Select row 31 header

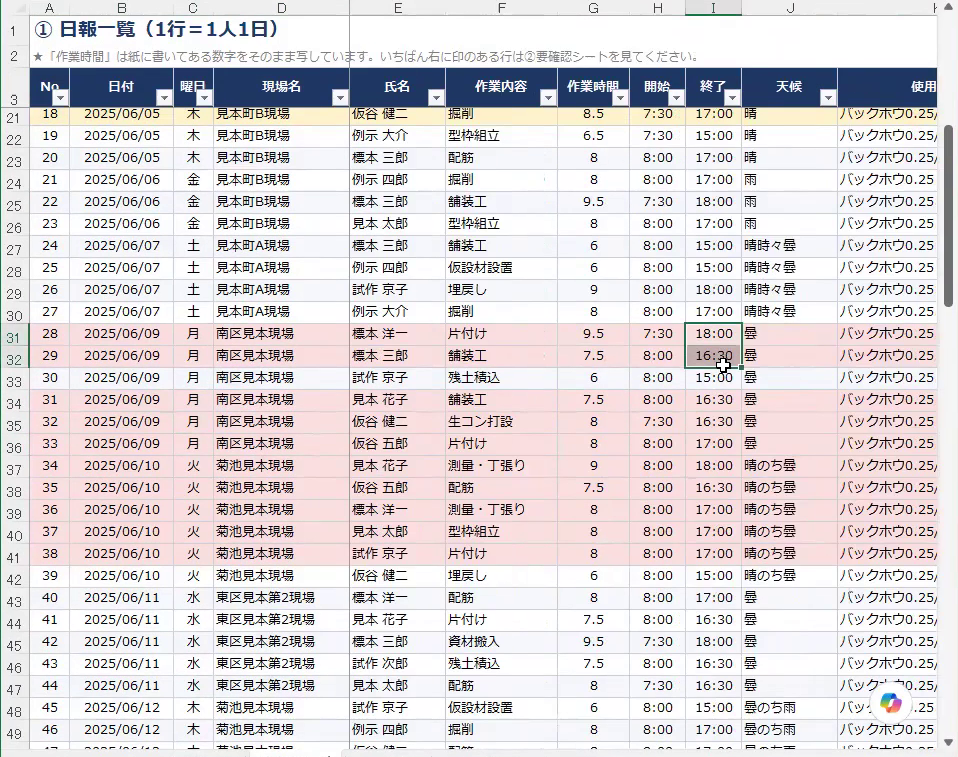tap(14, 337)
